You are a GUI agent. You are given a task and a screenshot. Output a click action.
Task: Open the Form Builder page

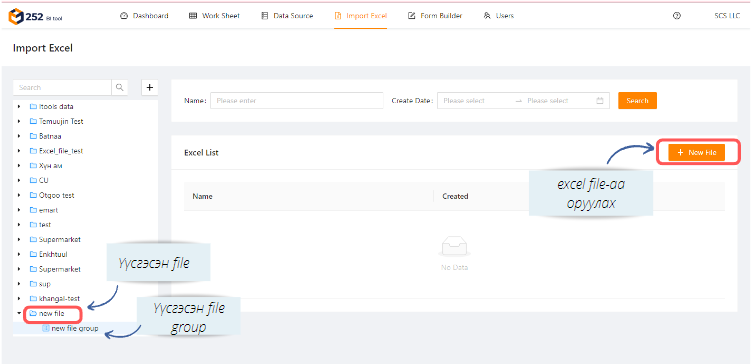pos(435,16)
